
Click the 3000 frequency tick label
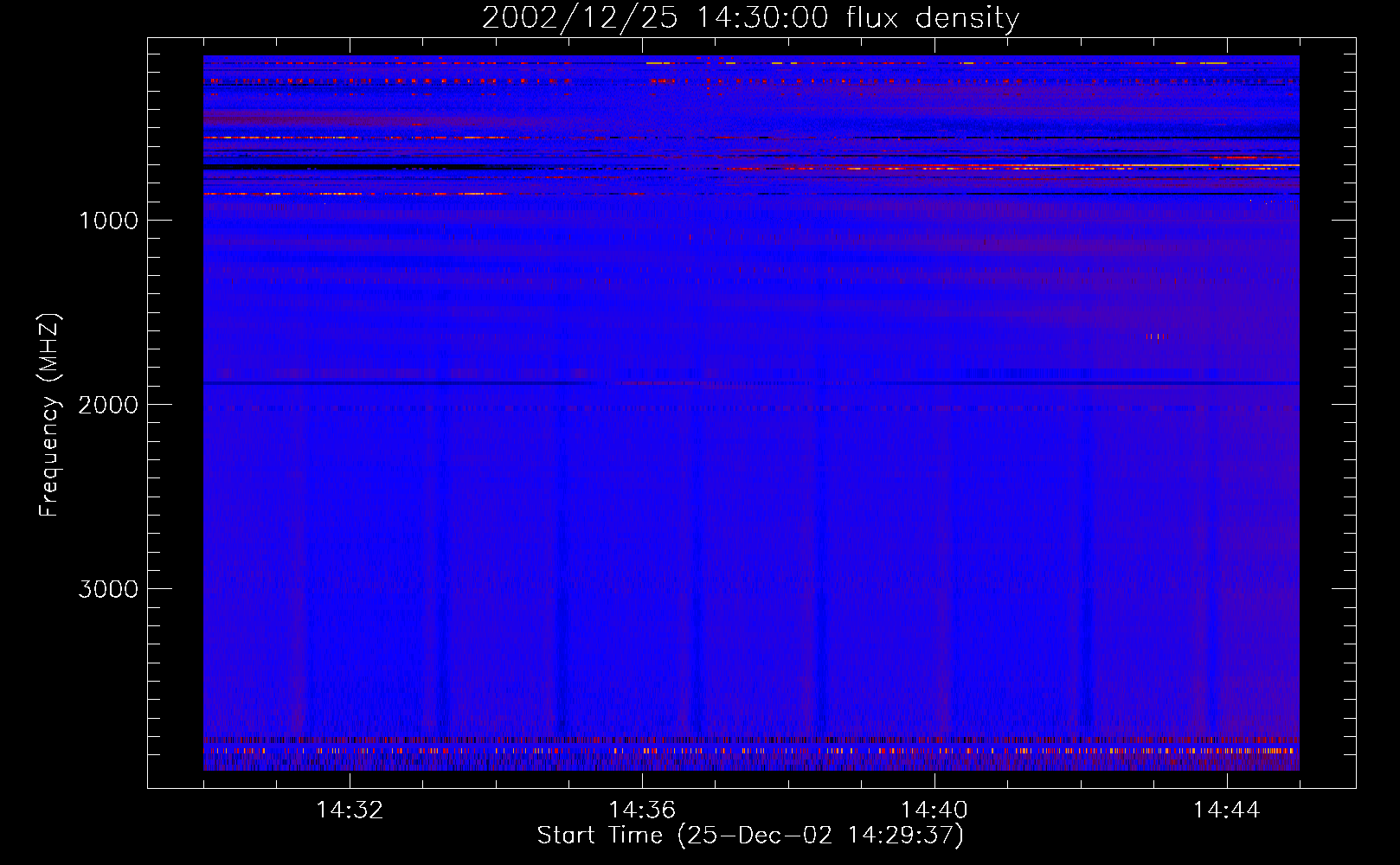pyautogui.click(x=108, y=589)
